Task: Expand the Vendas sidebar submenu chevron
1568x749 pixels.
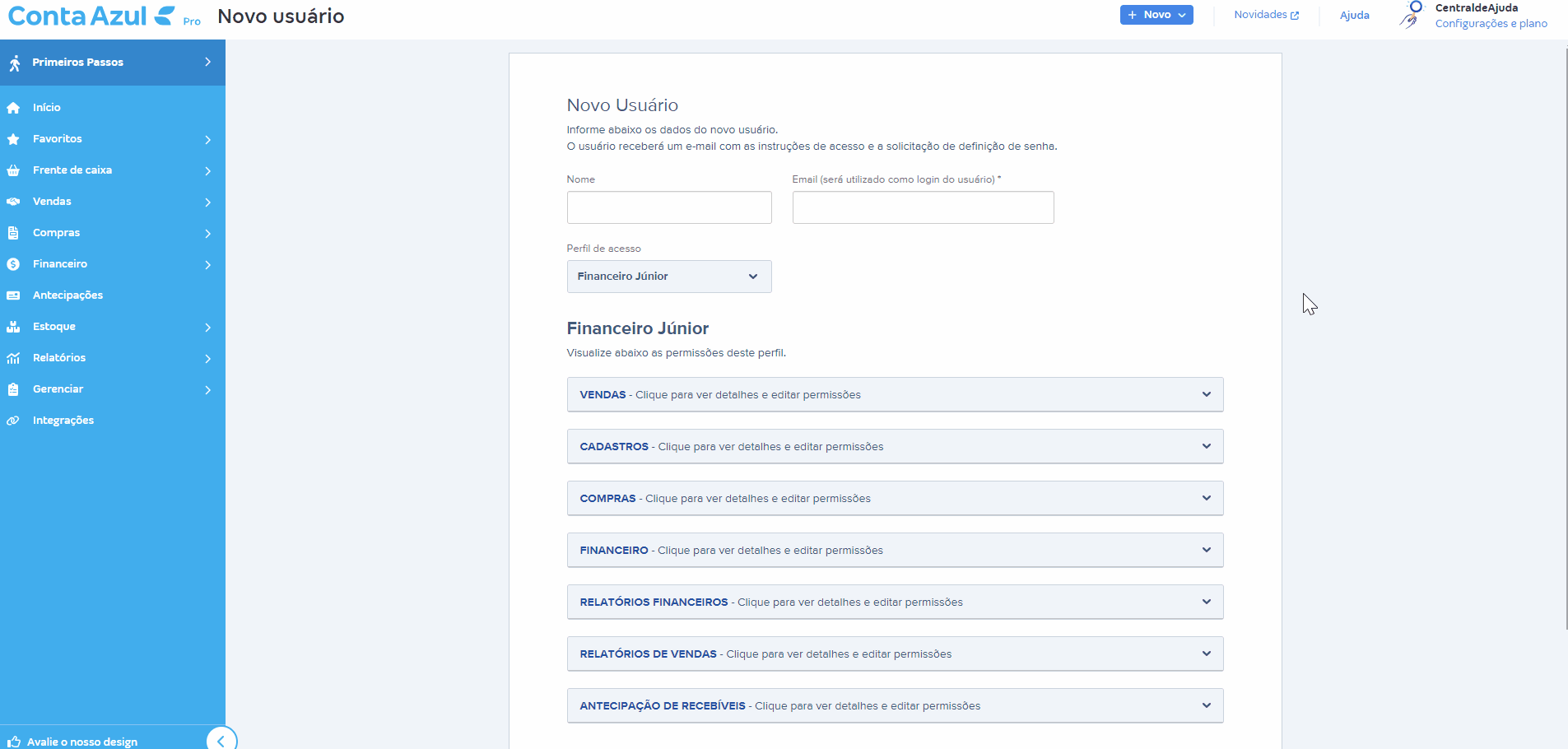Action: click(x=207, y=202)
